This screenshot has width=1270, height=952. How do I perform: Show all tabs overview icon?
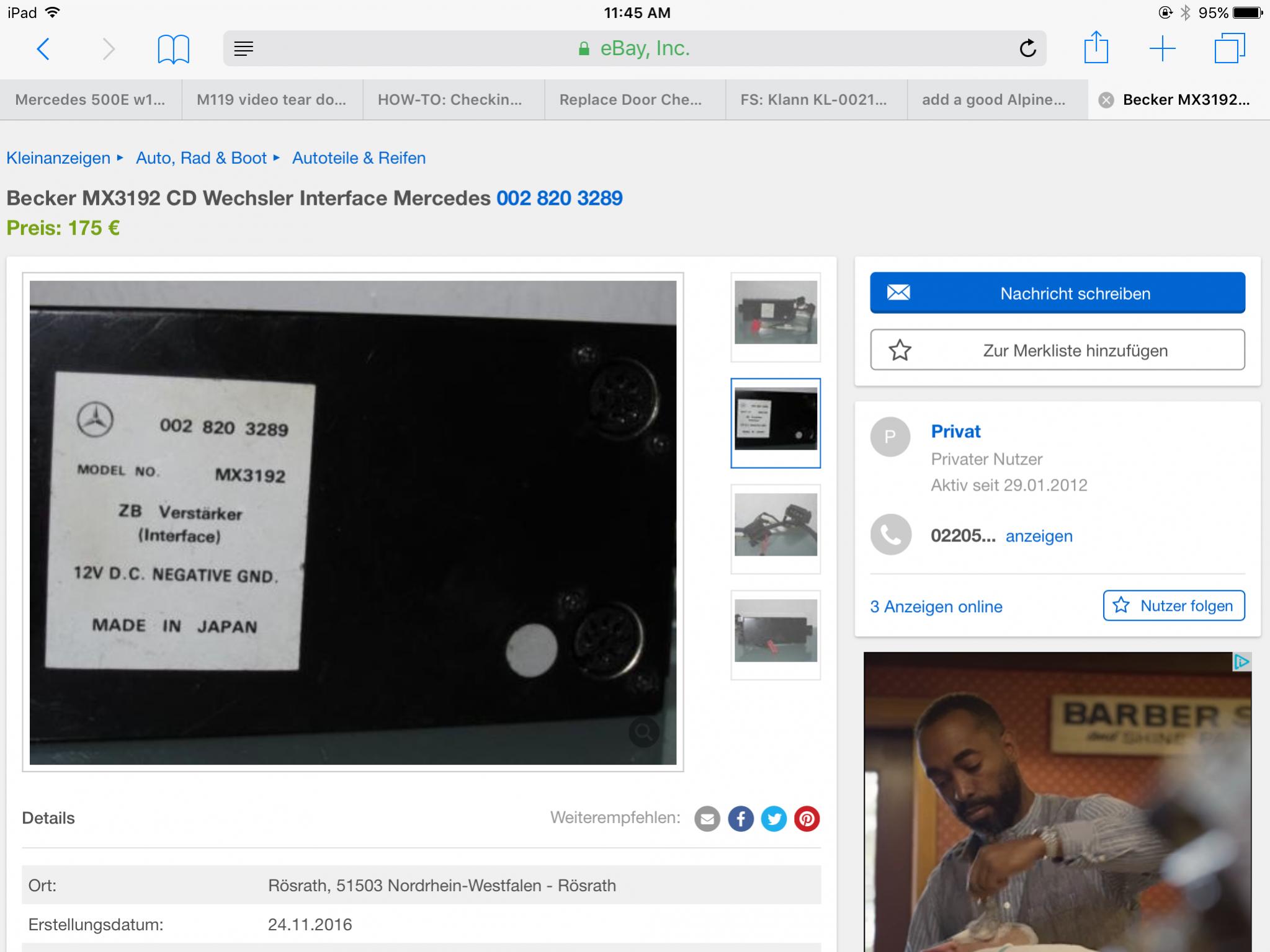pos(1229,48)
